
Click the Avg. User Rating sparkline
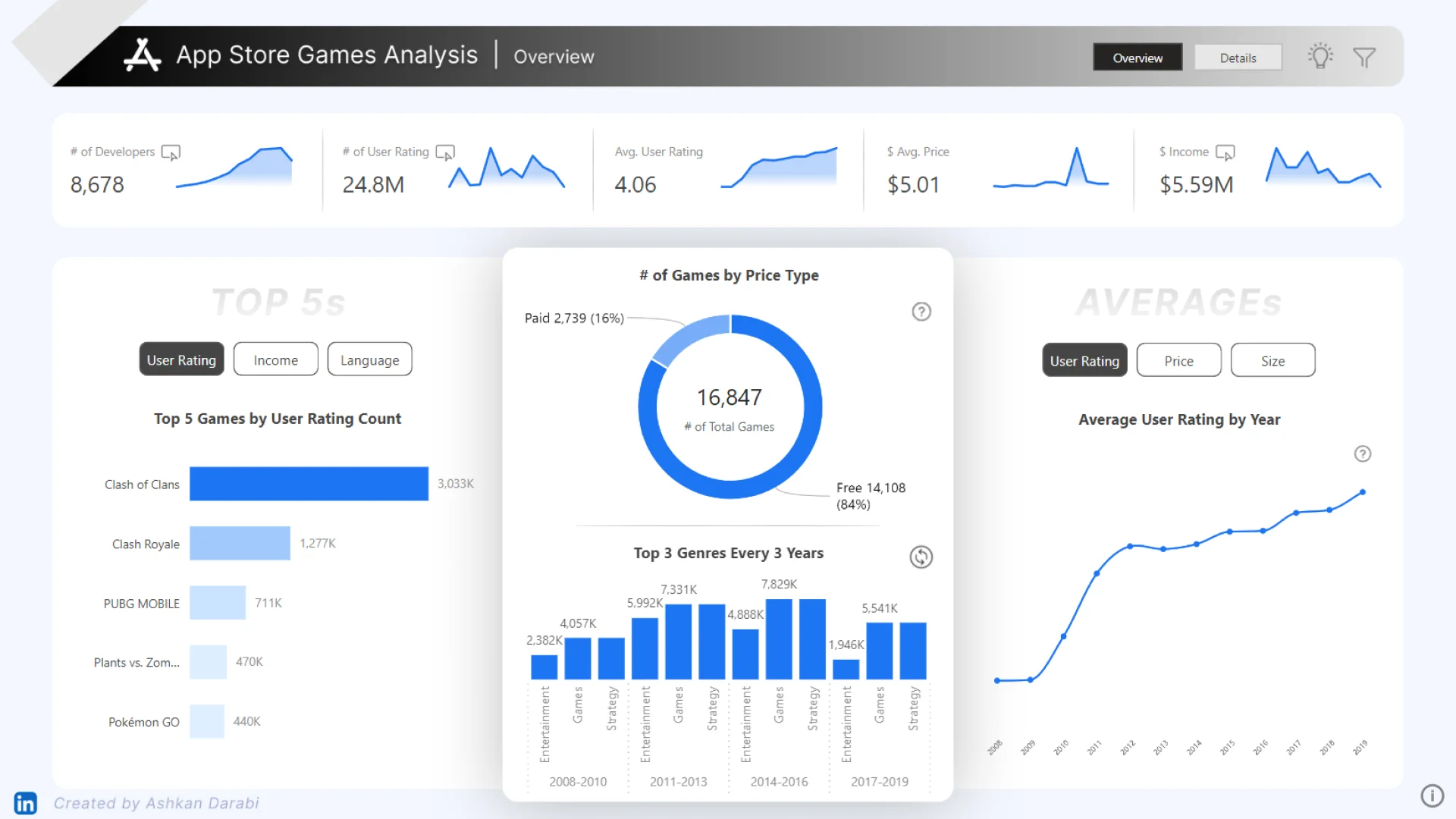coord(779,168)
